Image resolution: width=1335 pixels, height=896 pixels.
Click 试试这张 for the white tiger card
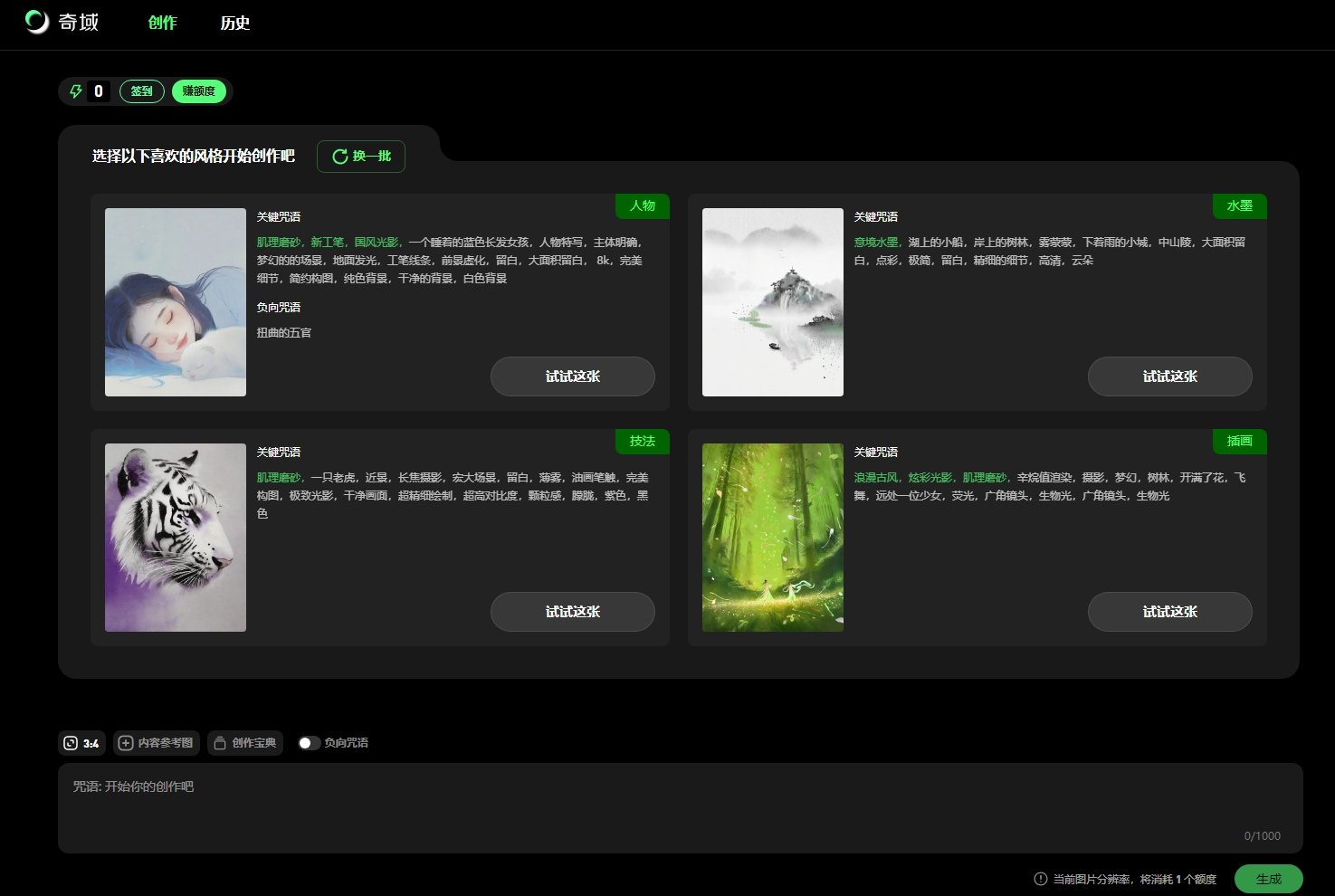572,612
